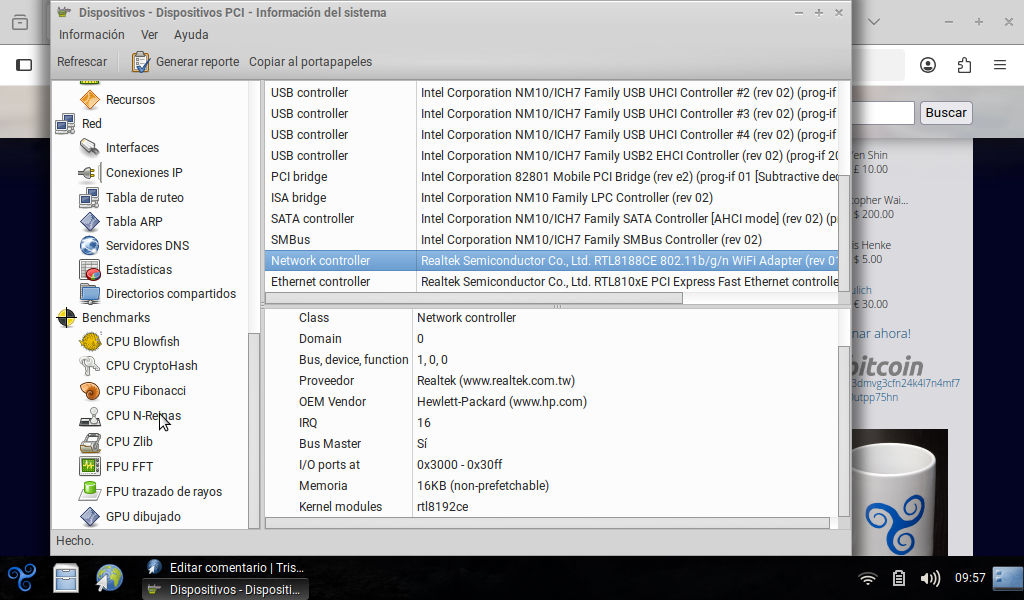Click the mug product thumbnail in browser

pyautogui.click(x=900, y=492)
